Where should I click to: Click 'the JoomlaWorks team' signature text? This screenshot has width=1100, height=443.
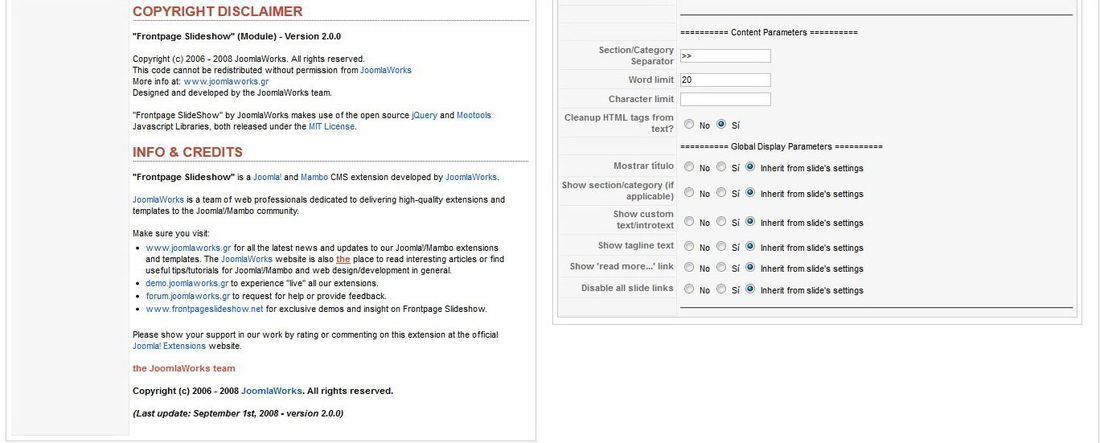[184, 369]
